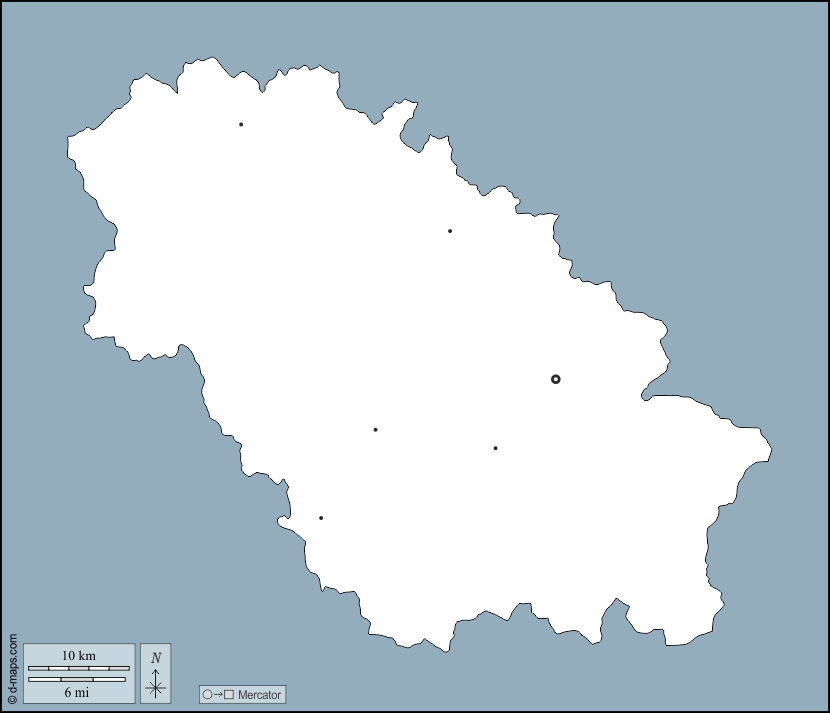The height and width of the screenshot is (713, 830).
Task: Click the mile scale bar
Action: click(77, 679)
